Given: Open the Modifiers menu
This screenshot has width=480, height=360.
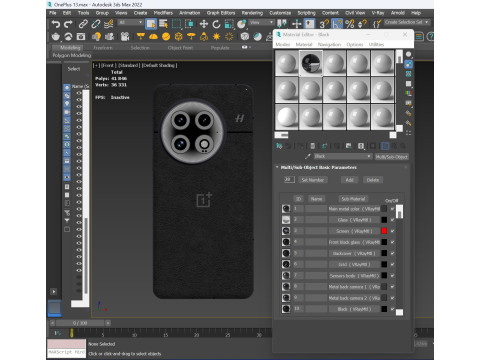Looking at the screenshot, I should click(163, 13).
